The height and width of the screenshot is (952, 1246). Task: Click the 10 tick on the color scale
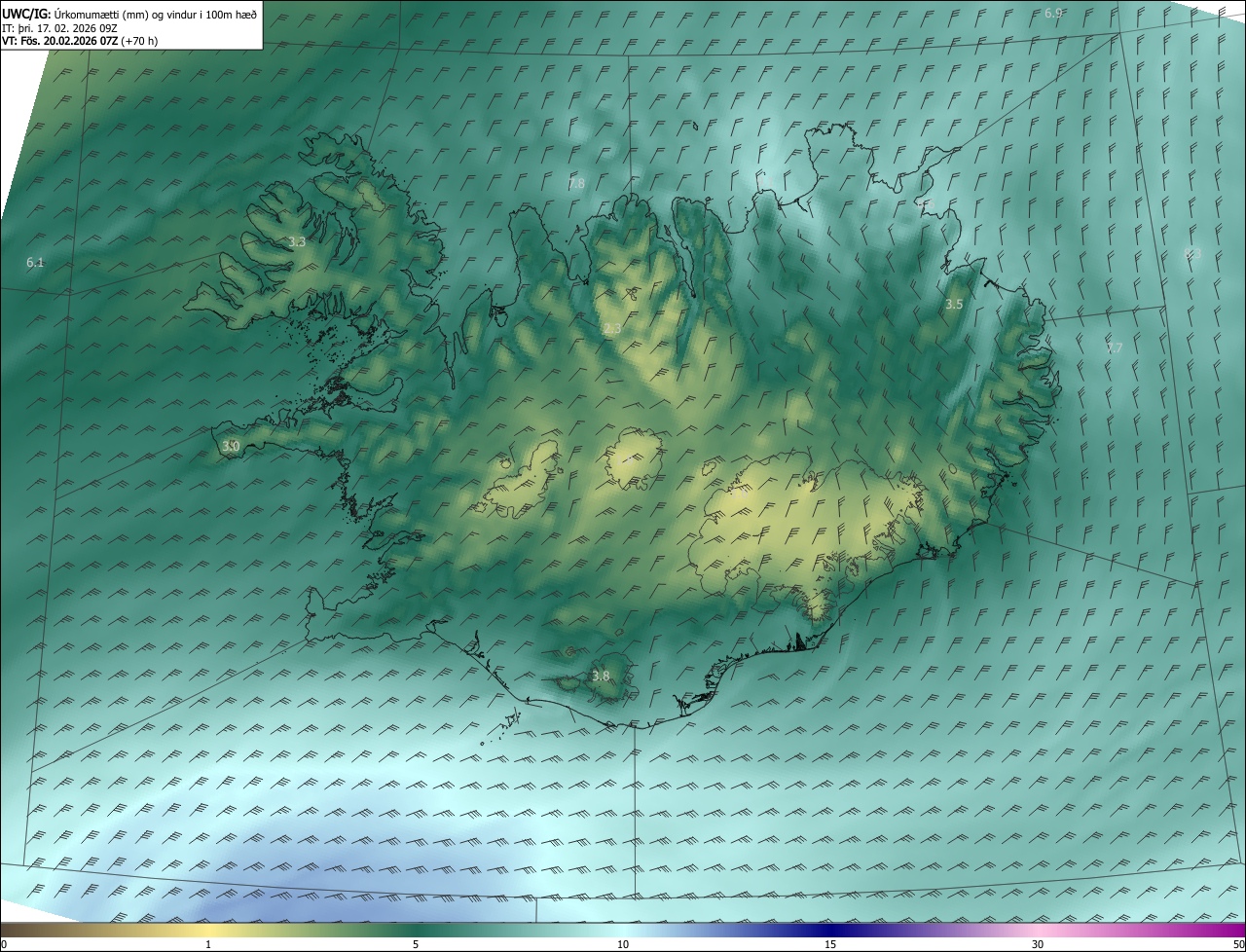(x=623, y=944)
